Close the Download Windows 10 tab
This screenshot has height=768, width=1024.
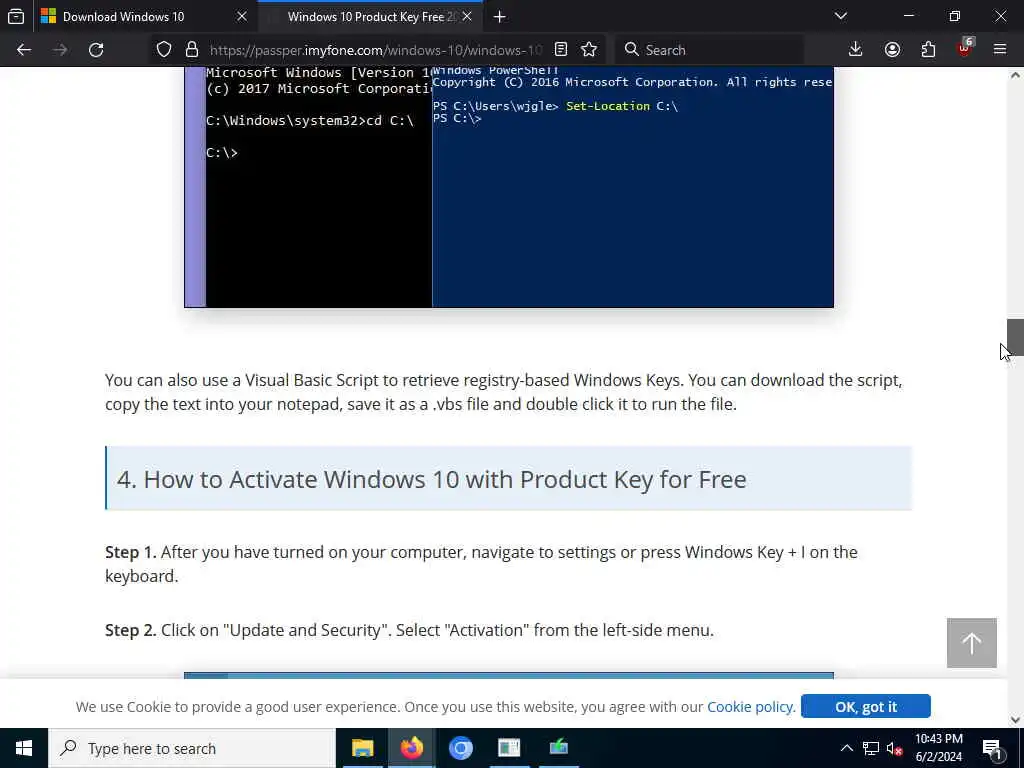click(x=242, y=16)
